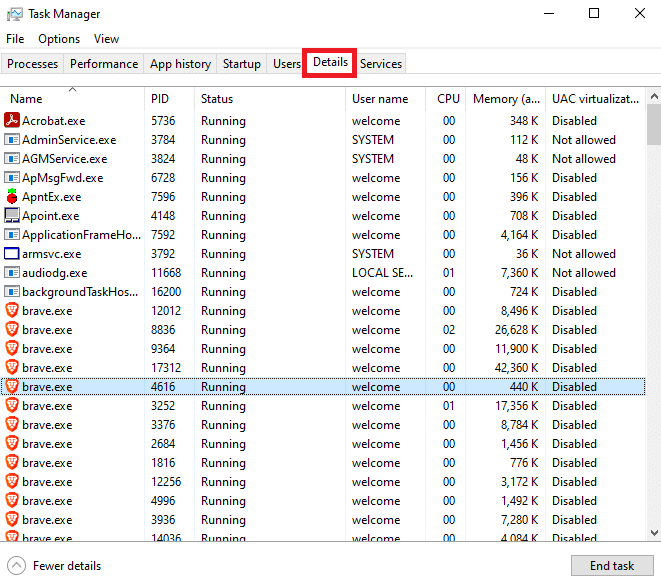Switch to the Services tab
This screenshot has height=587, width=661.
click(381, 64)
